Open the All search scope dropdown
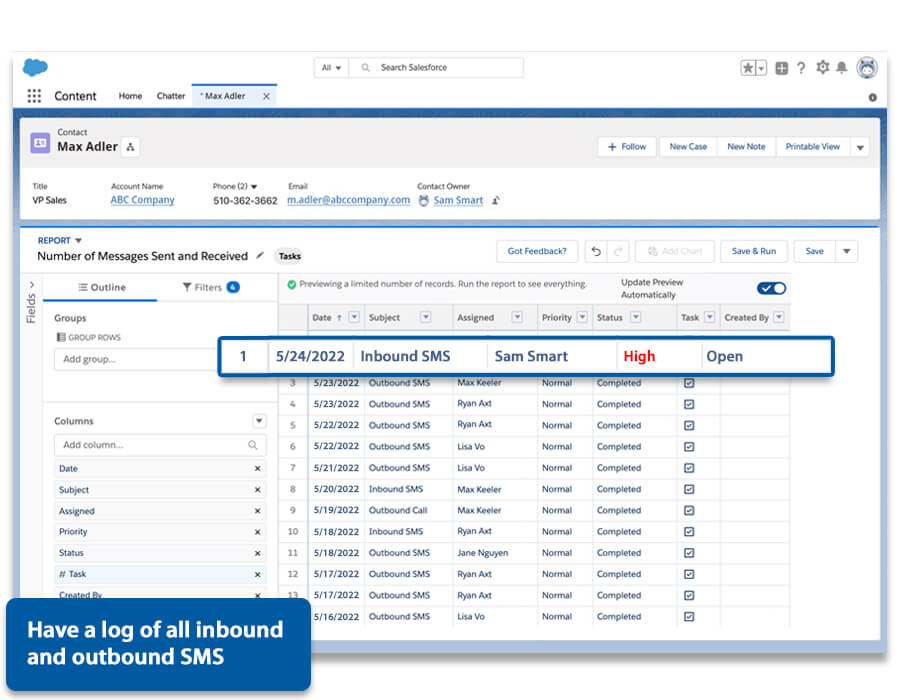 (331, 68)
